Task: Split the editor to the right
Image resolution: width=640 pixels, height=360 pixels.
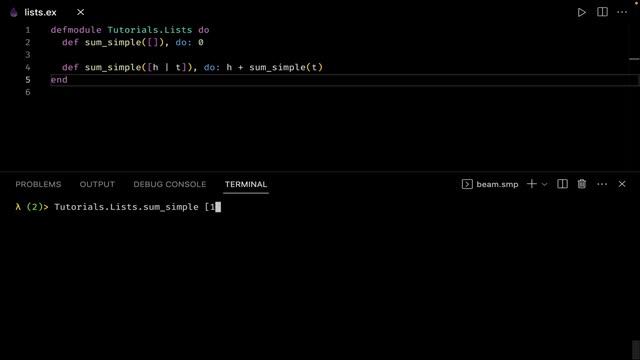Action: 602,12
